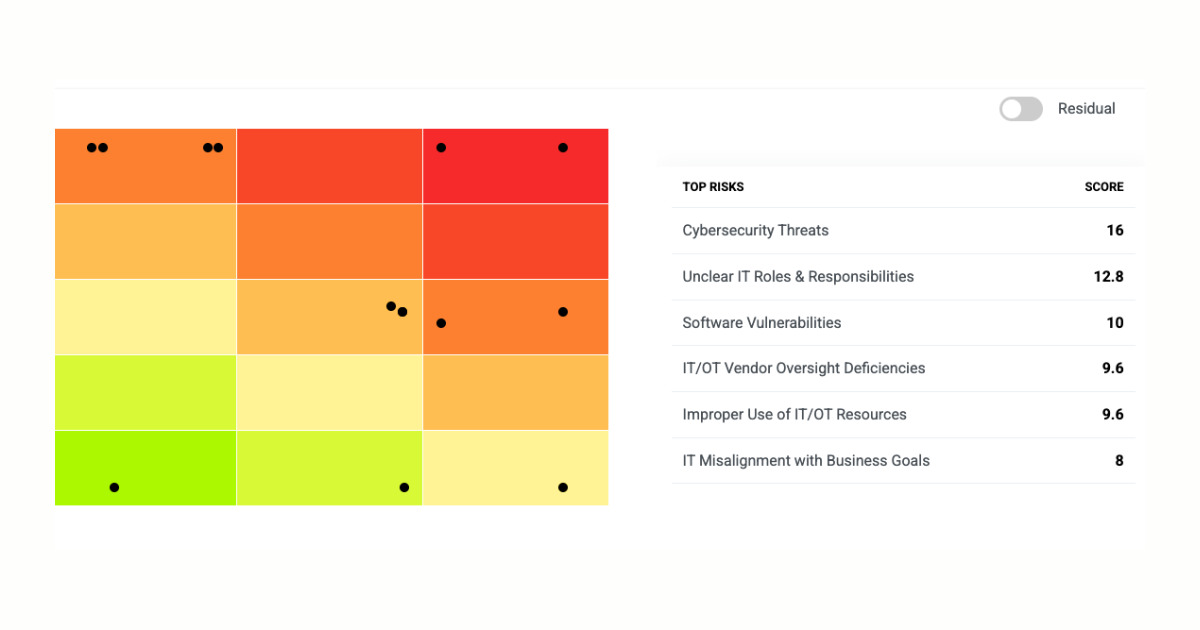Select rightmost dot in top-left orange cell
The height and width of the screenshot is (630, 1200).
219,148
